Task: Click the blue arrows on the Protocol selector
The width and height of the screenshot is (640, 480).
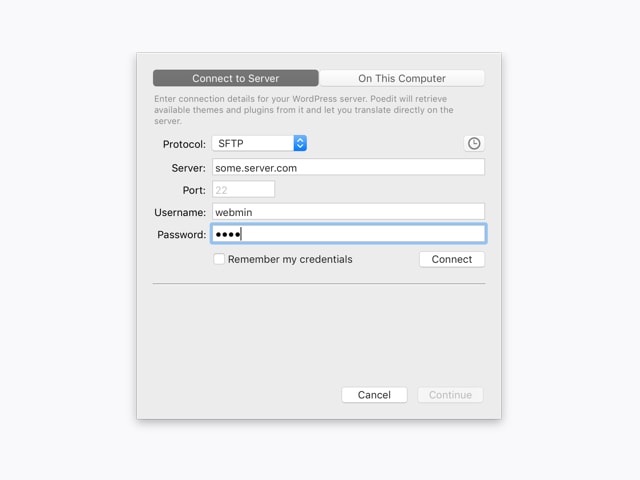Action: 300,144
